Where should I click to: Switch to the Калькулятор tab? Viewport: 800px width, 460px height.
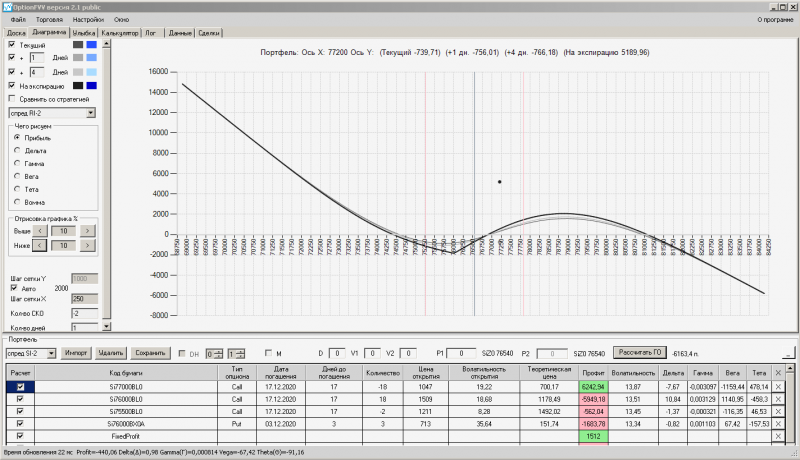tap(120, 33)
